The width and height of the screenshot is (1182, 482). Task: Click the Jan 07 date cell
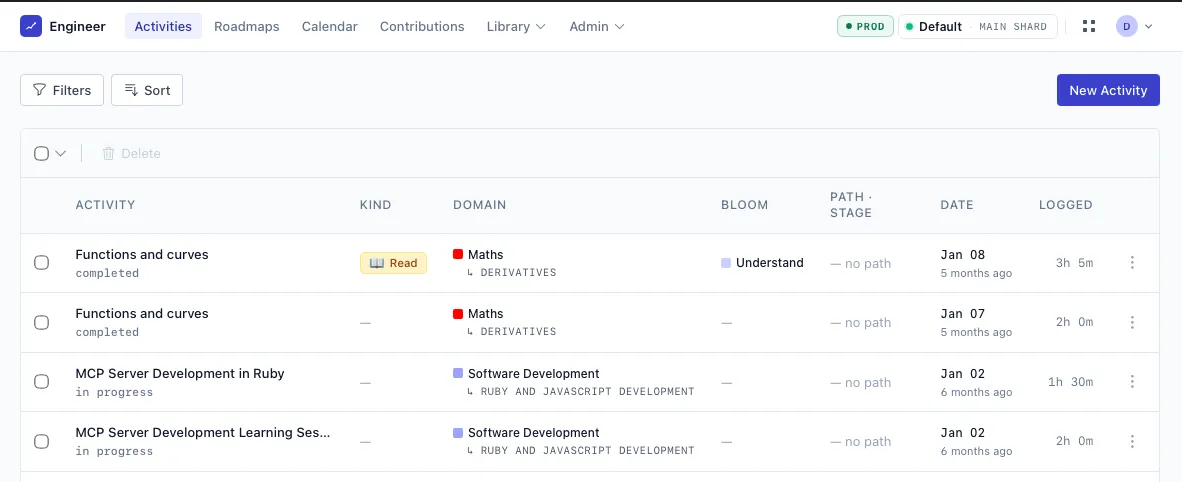pos(976,322)
